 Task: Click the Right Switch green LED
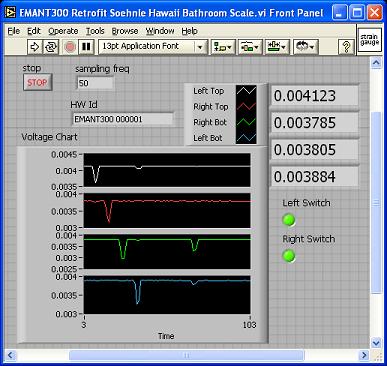tap(289, 256)
